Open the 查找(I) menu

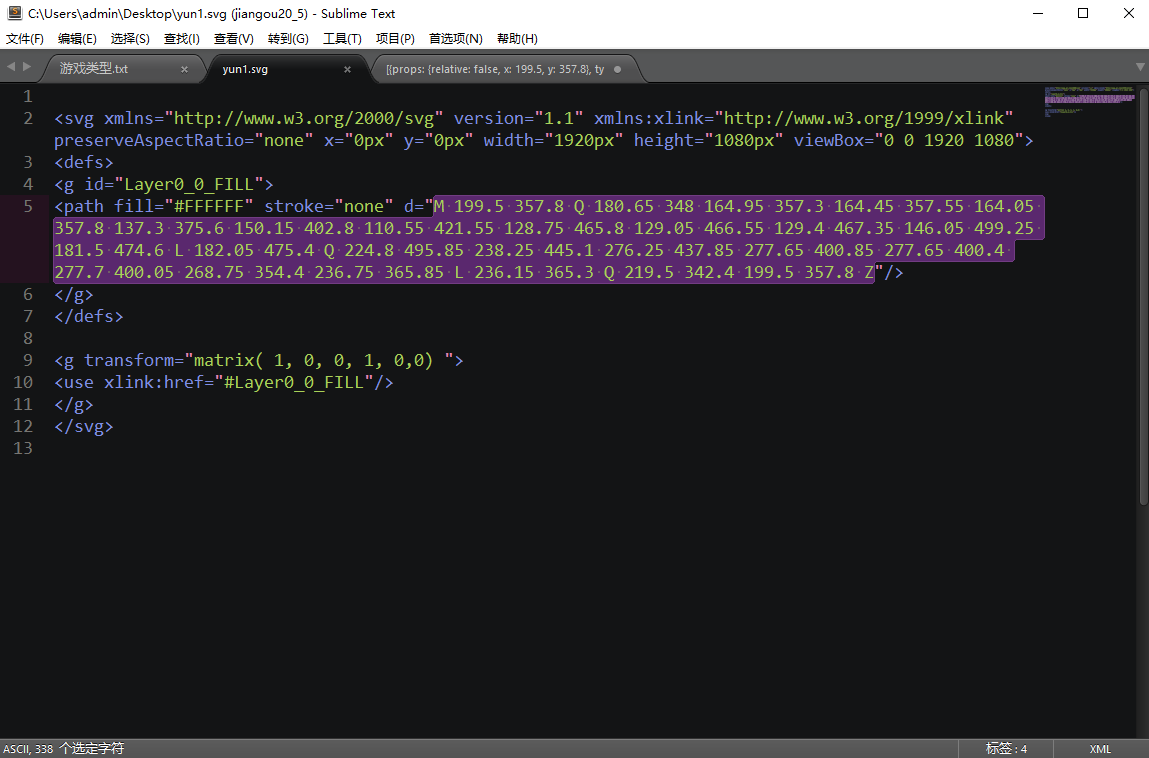click(182, 39)
